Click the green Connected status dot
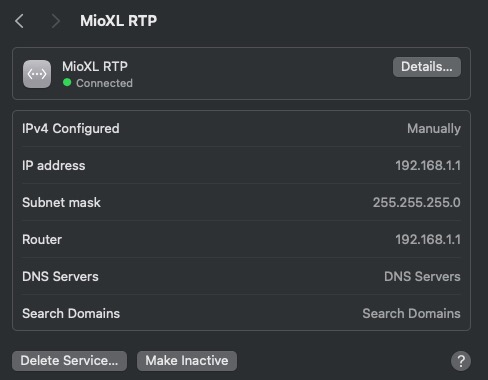 point(67,82)
